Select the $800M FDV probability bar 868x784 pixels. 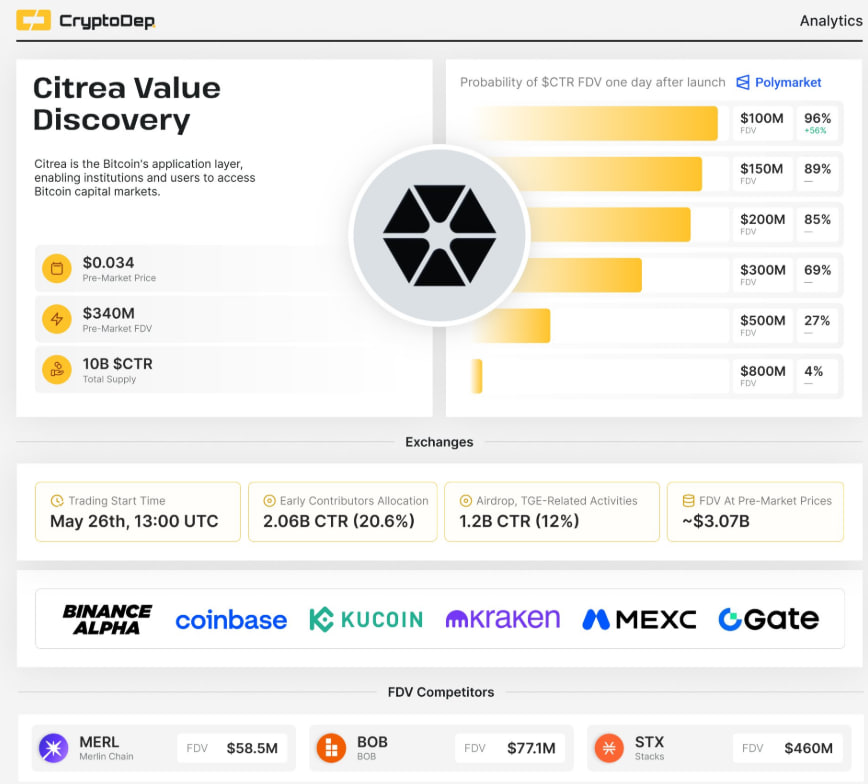477,376
